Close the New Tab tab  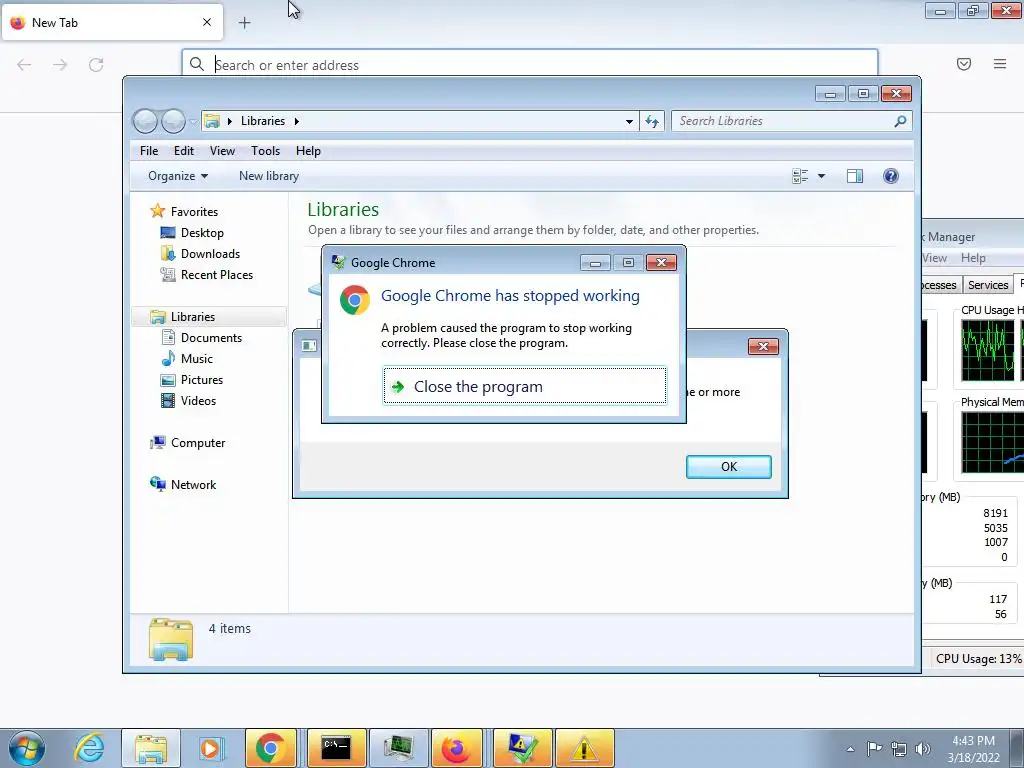click(x=206, y=22)
